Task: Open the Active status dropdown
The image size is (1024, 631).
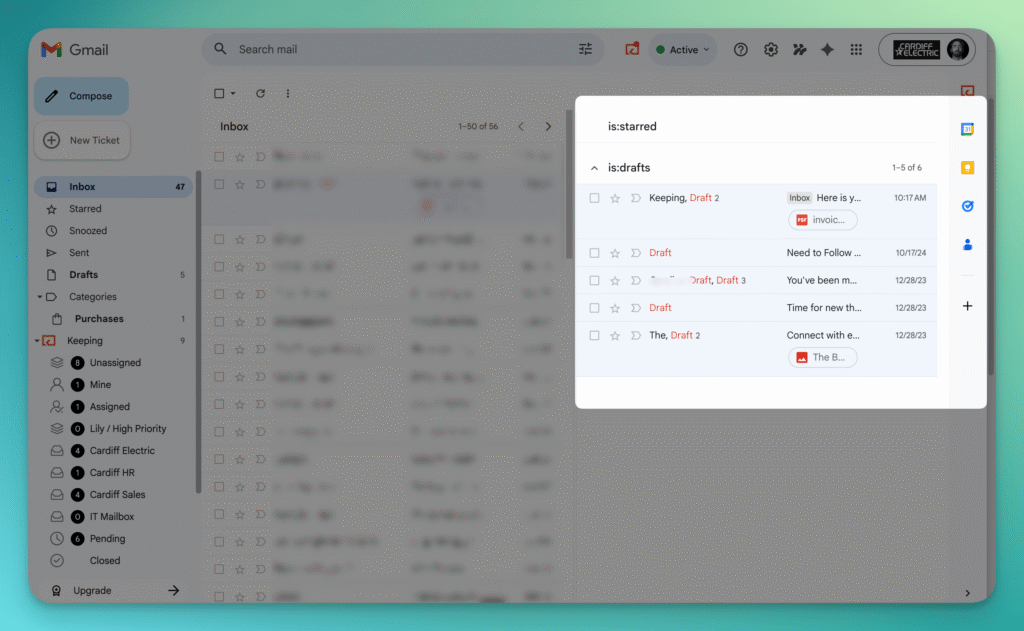Action: click(682, 50)
